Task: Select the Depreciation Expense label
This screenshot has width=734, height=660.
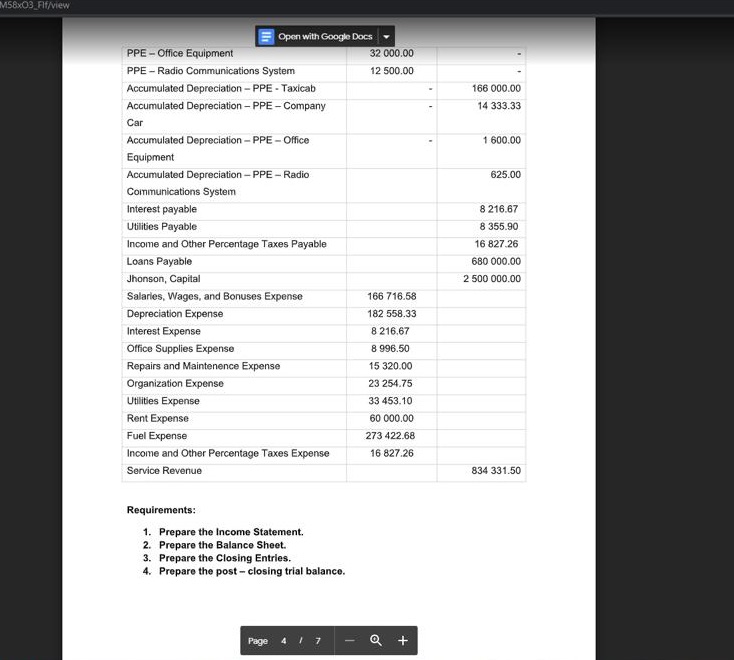Action: tap(175, 314)
